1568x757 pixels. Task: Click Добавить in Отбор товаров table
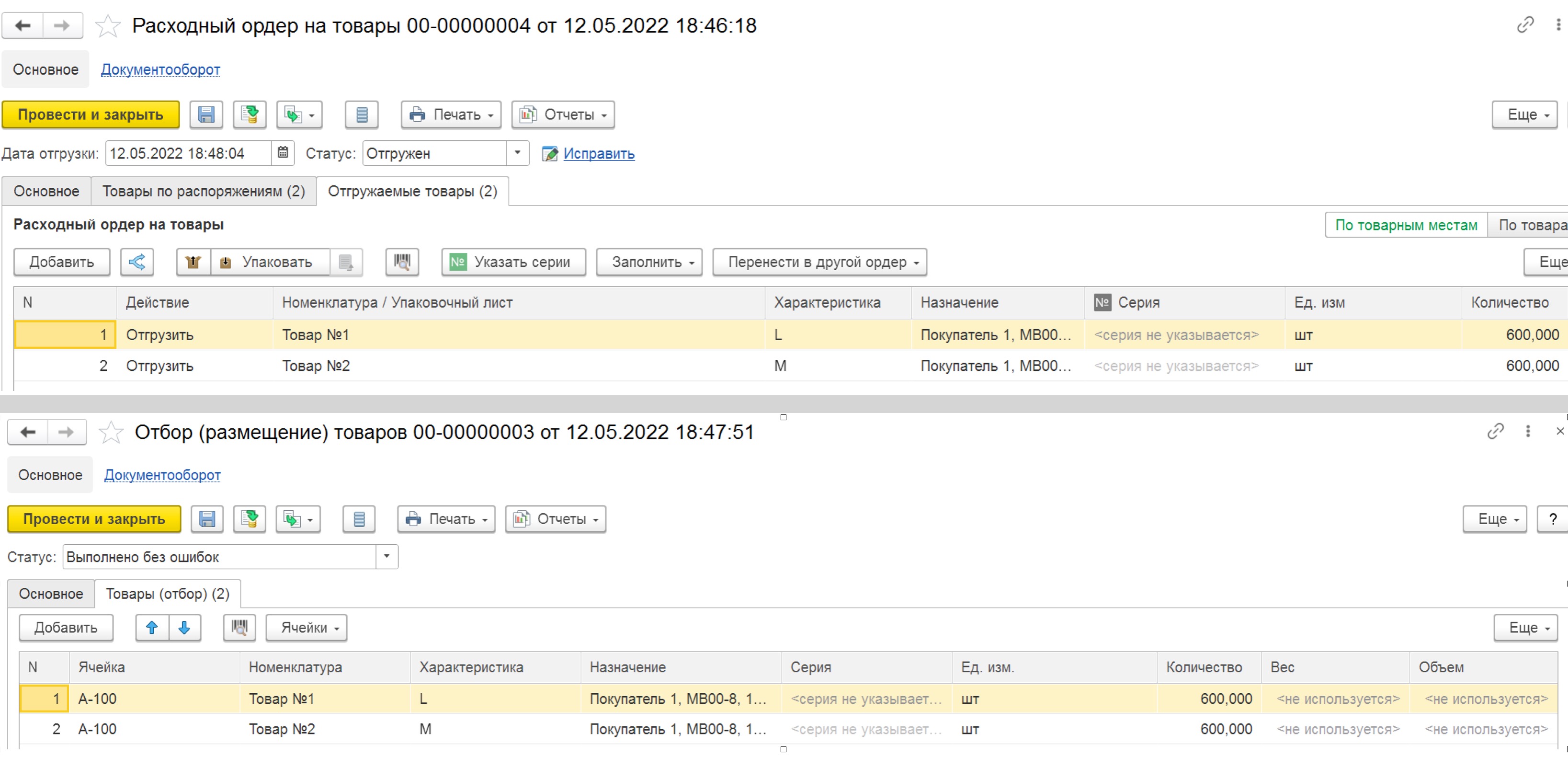(x=66, y=627)
